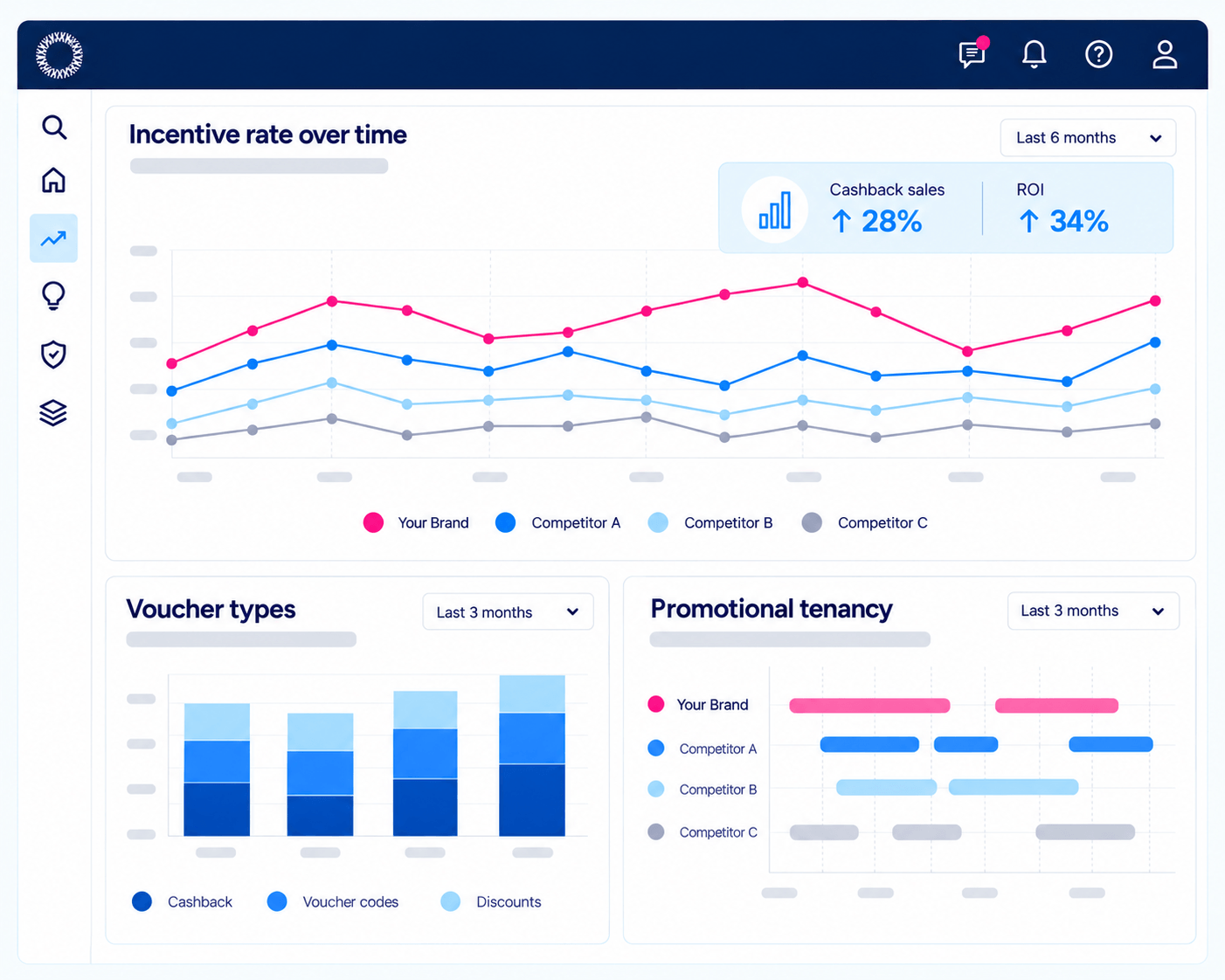The width and height of the screenshot is (1225, 980).
Task: Open the user profile icon
Action: pos(1165,54)
